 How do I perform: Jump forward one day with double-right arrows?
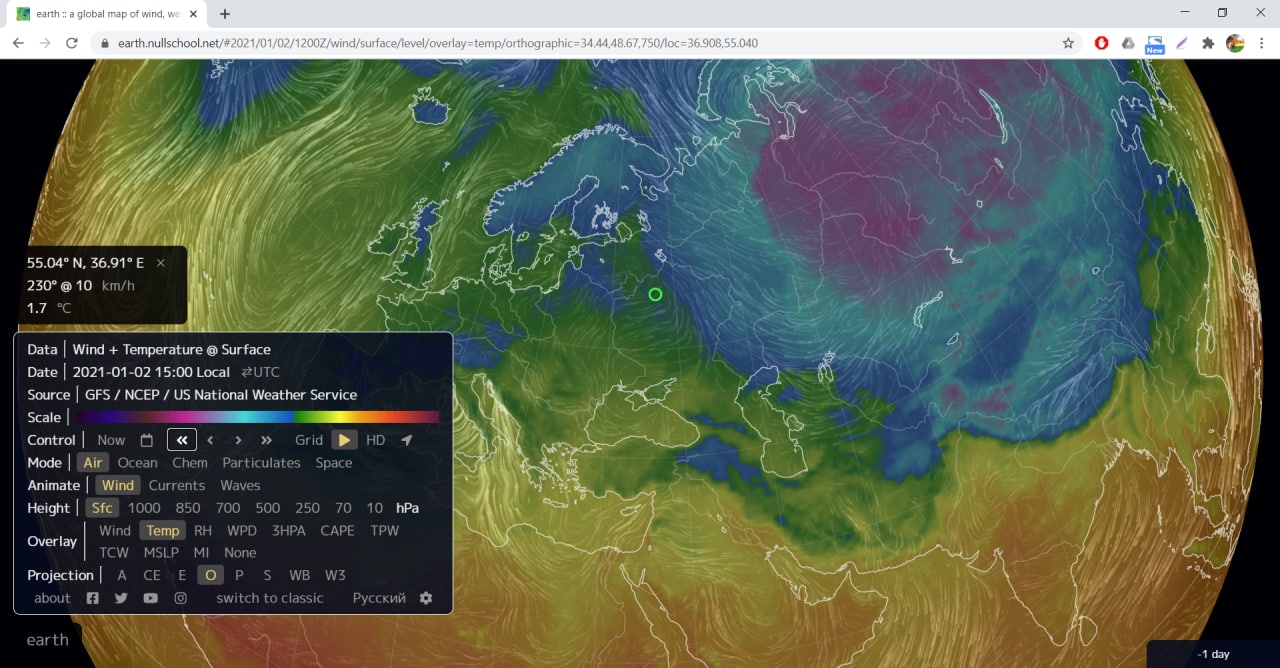point(266,440)
